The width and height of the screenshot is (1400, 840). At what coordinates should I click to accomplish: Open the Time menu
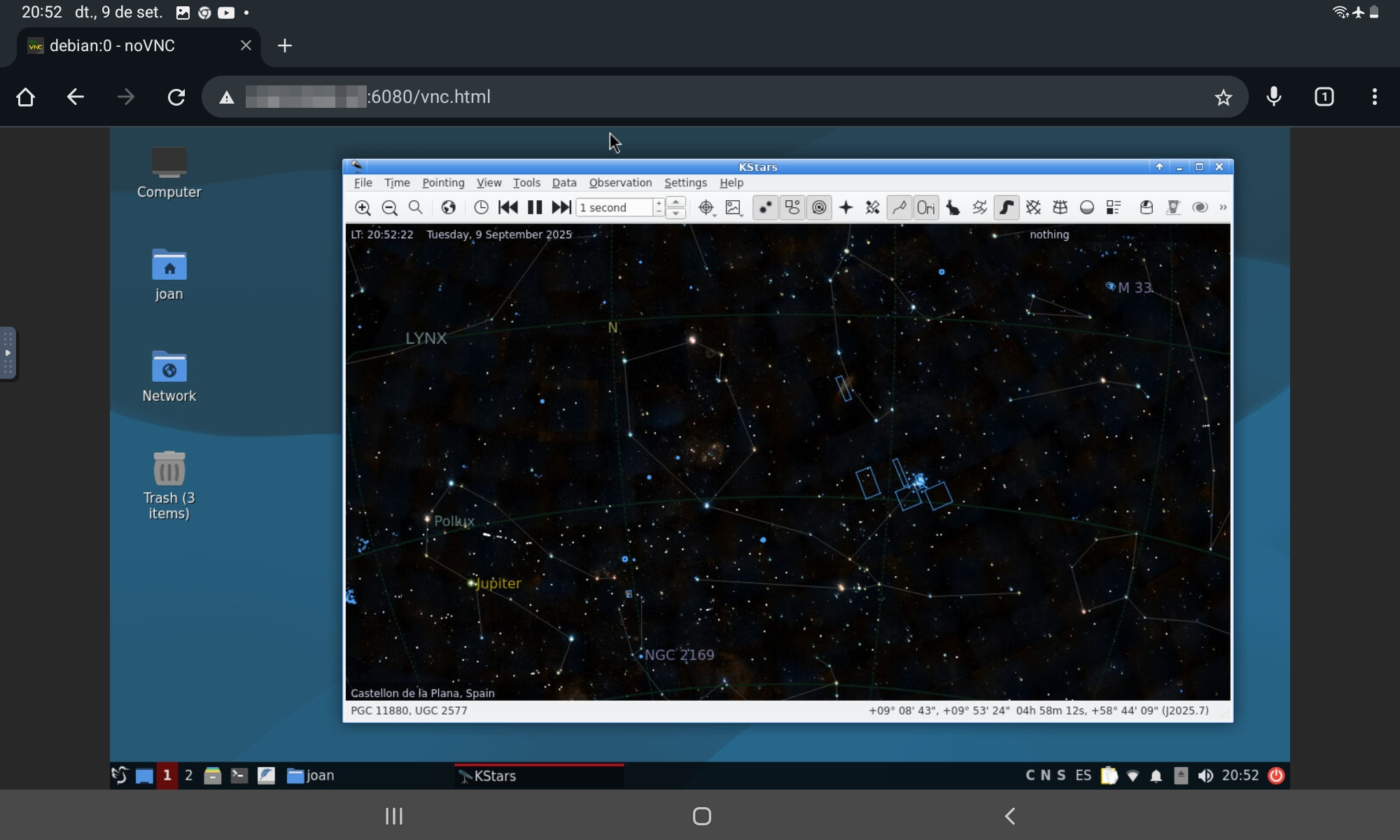(x=397, y=183)
